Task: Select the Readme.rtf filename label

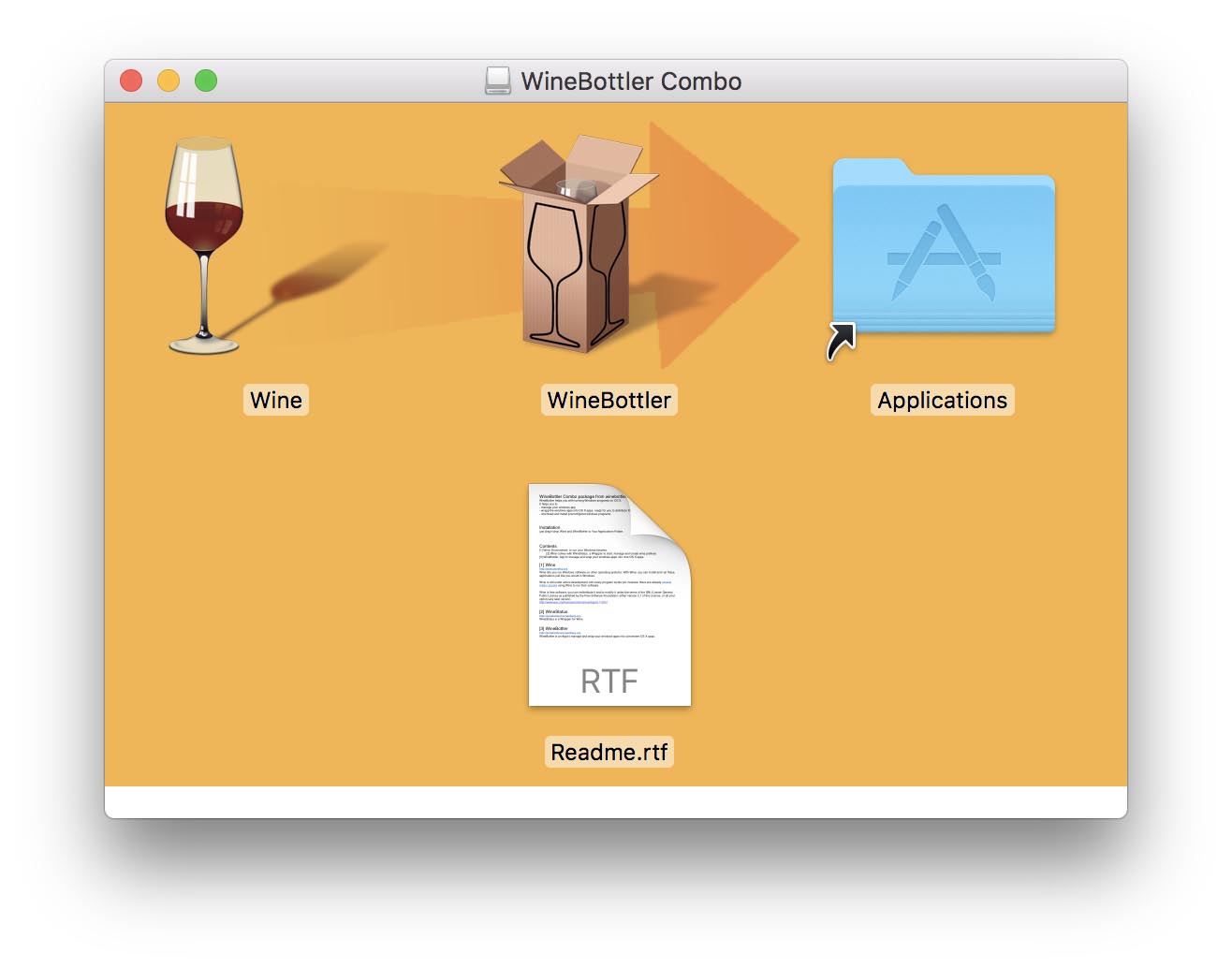Action: pyautogui.click(x=609, y=751)
